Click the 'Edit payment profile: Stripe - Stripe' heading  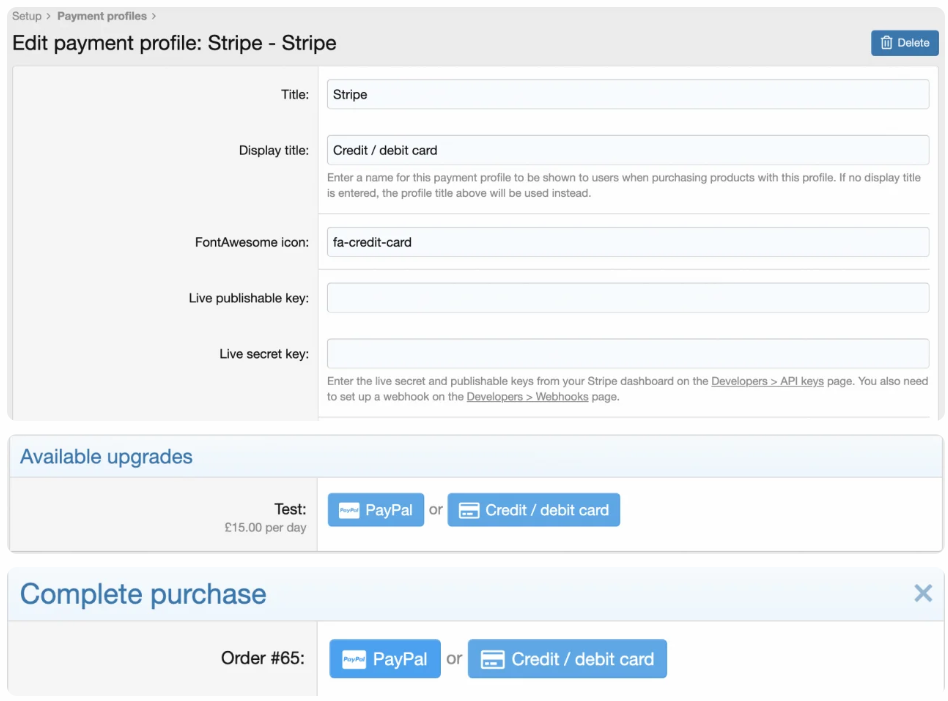(x=174, y=43)
